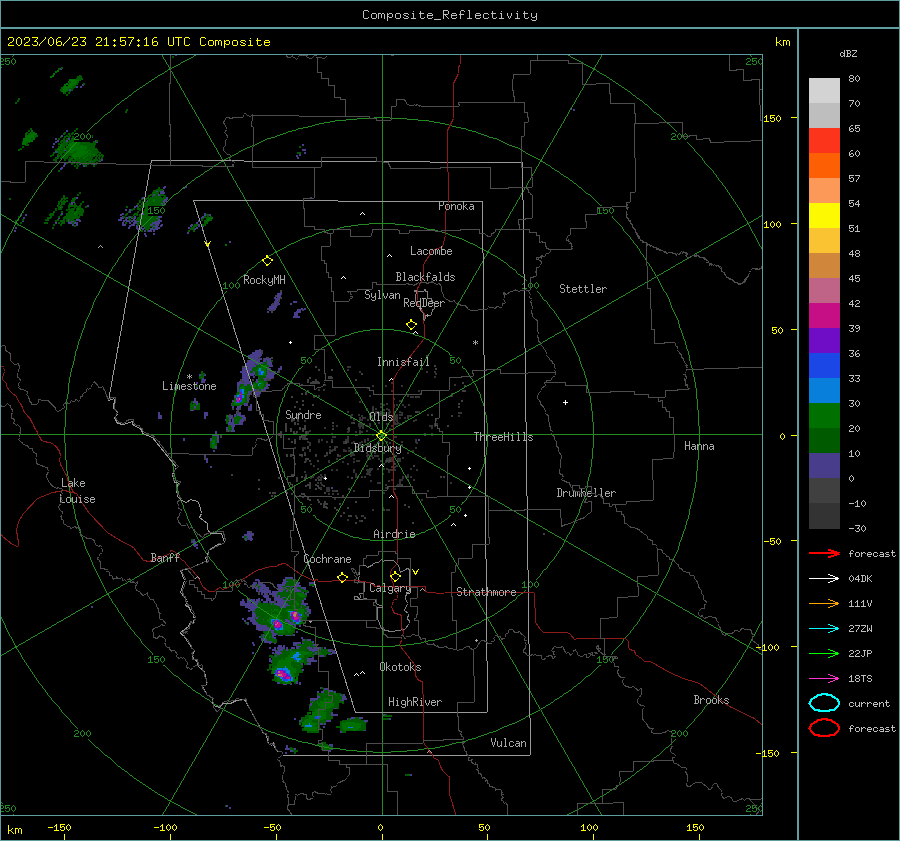Click the yellow diamond marker near RedDeer

(x=411, y=325)
